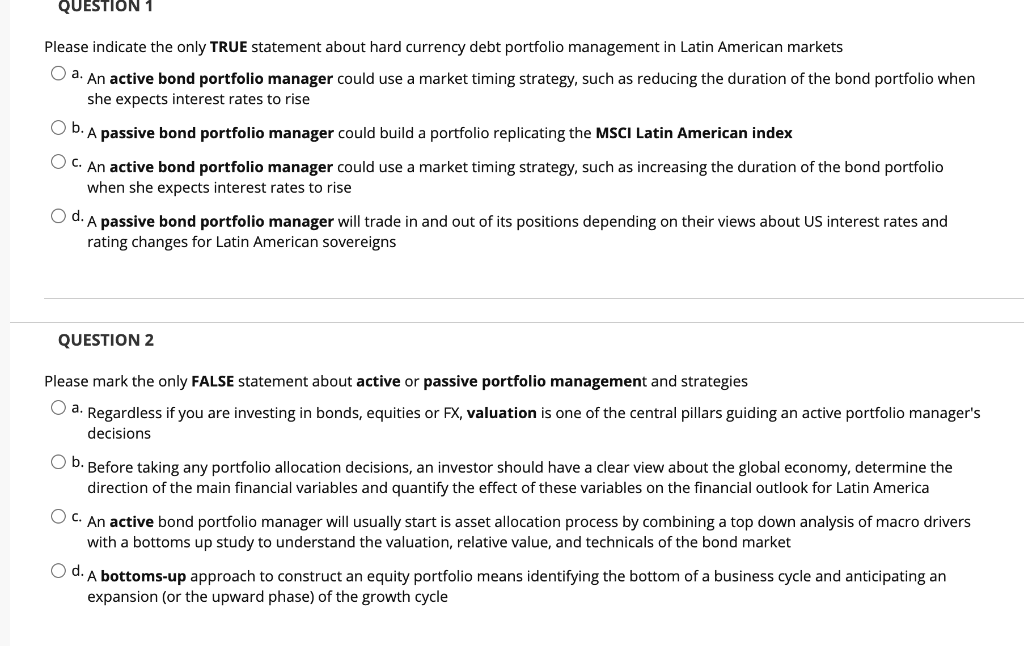Select radio option a in Question 1
Viewport: 1024px width, 646px height.
[x=57, y=71]
